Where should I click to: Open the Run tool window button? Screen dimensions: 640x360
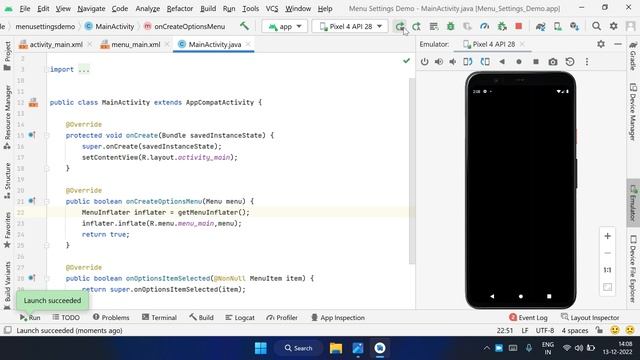(30, 318)
